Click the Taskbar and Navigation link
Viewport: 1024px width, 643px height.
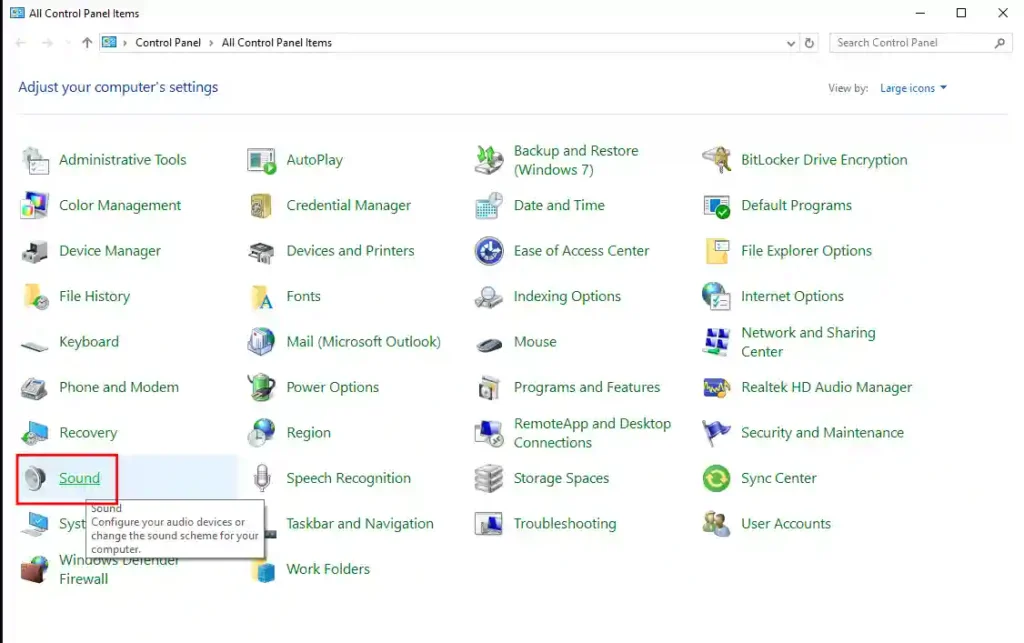359,524
